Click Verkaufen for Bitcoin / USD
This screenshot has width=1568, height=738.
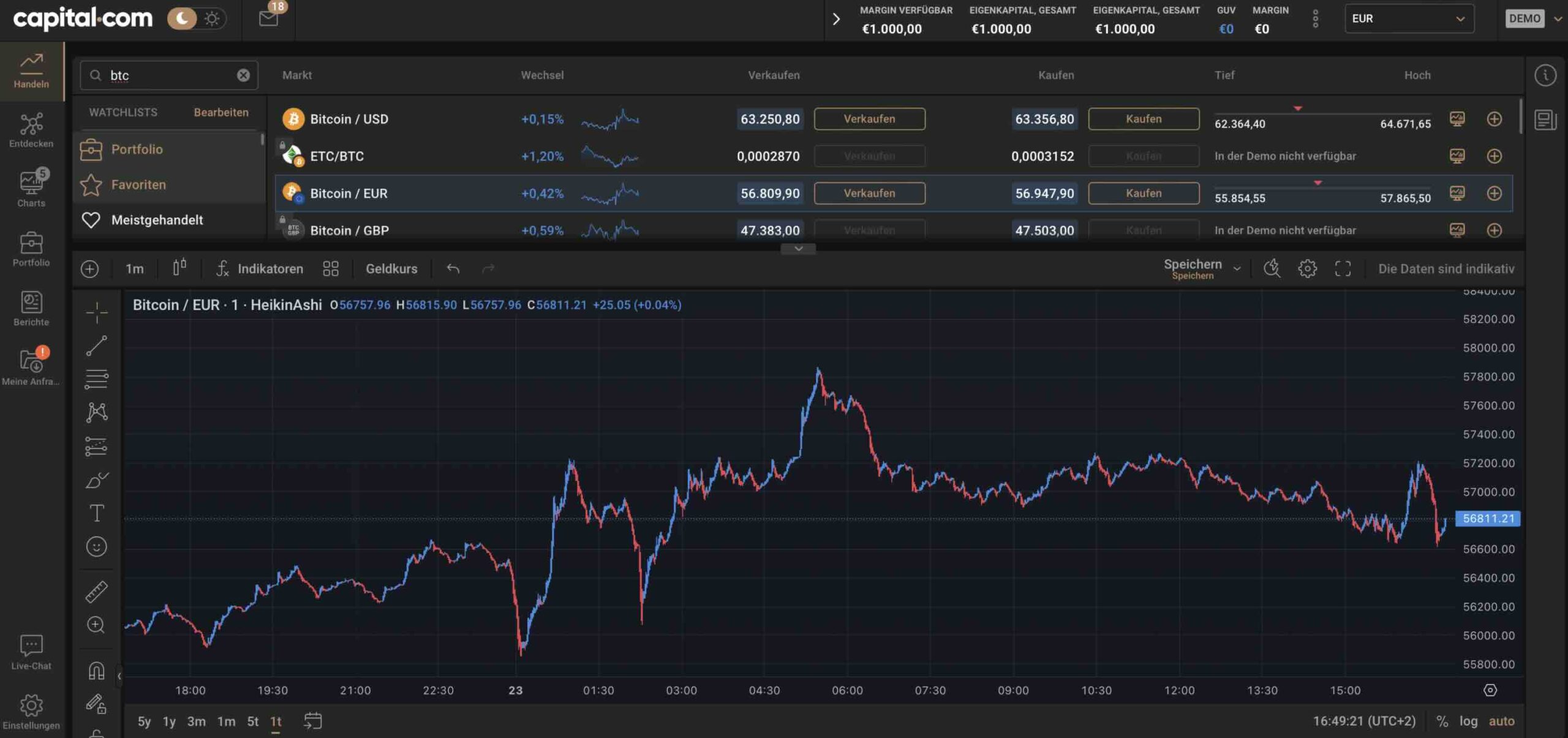(x=869, y=119)
